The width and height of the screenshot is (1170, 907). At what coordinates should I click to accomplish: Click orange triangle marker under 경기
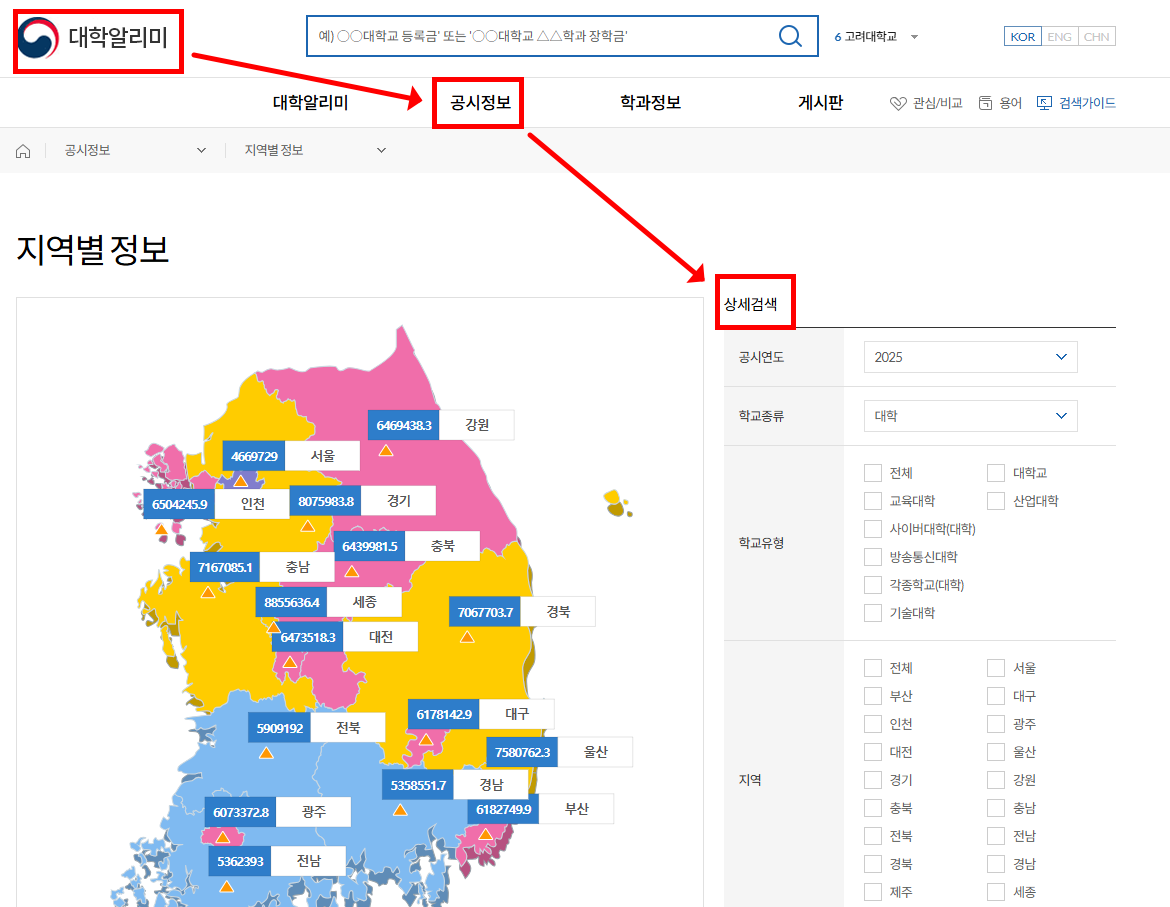307,527
